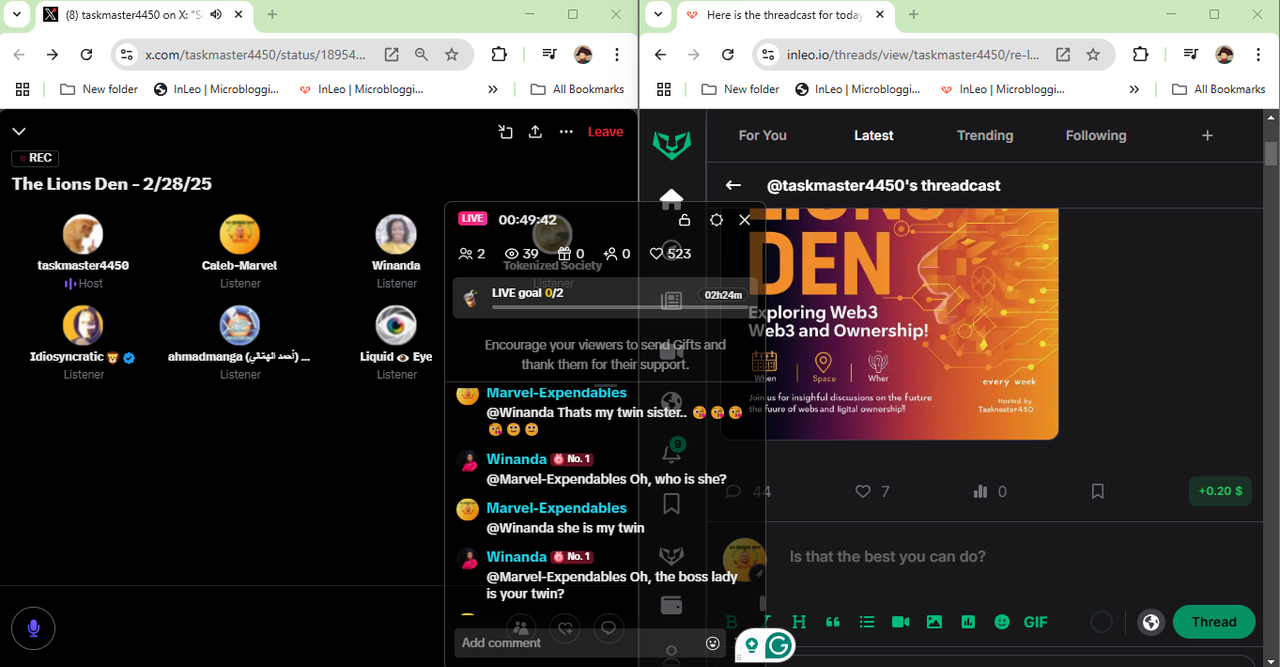Screen dimensions: 1280x667
Task: Switch to the Trending tab
Action: click(985, 135)
